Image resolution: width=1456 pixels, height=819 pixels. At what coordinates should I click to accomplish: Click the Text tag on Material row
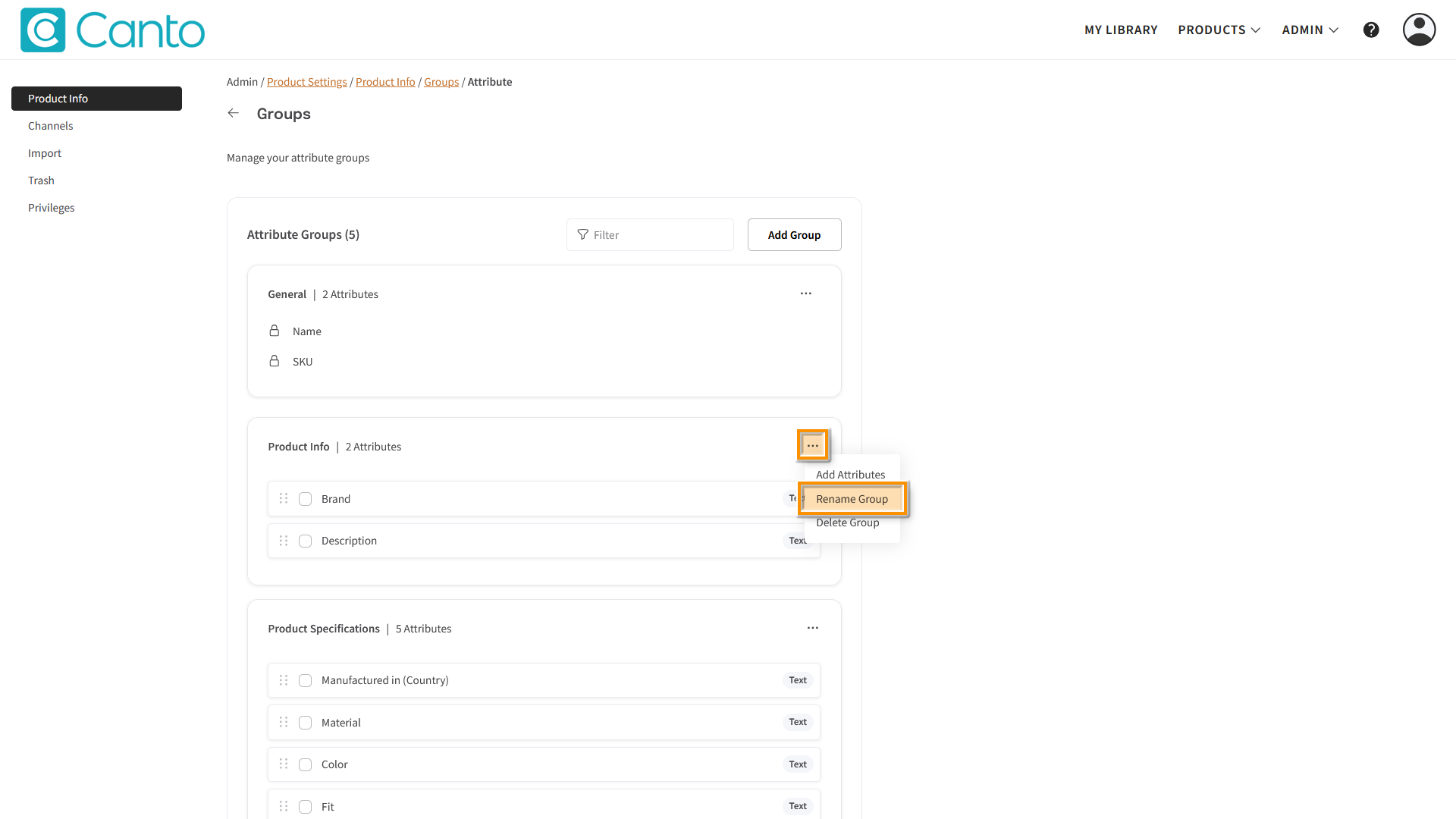click(798, 722)
